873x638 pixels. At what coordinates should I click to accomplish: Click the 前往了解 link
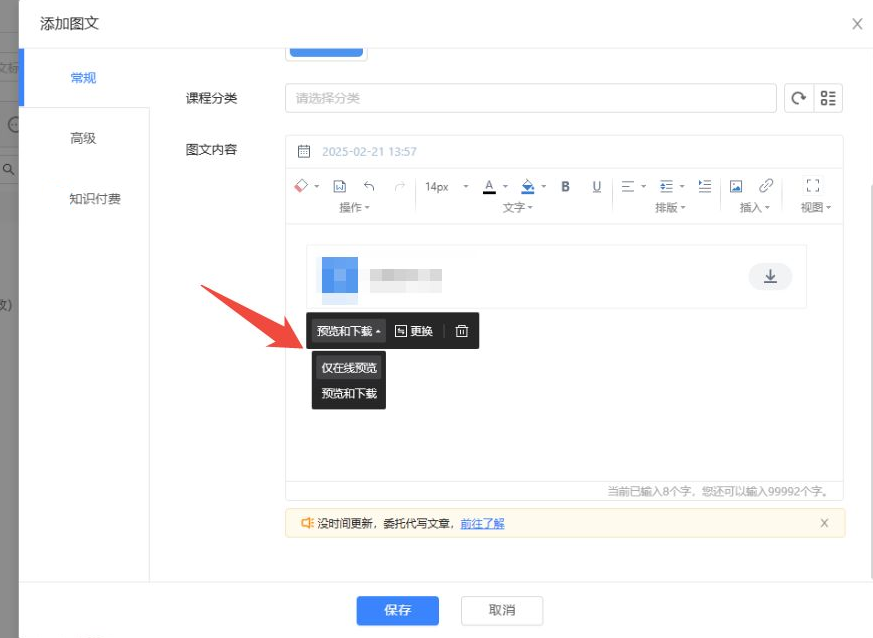pos(482,523)
